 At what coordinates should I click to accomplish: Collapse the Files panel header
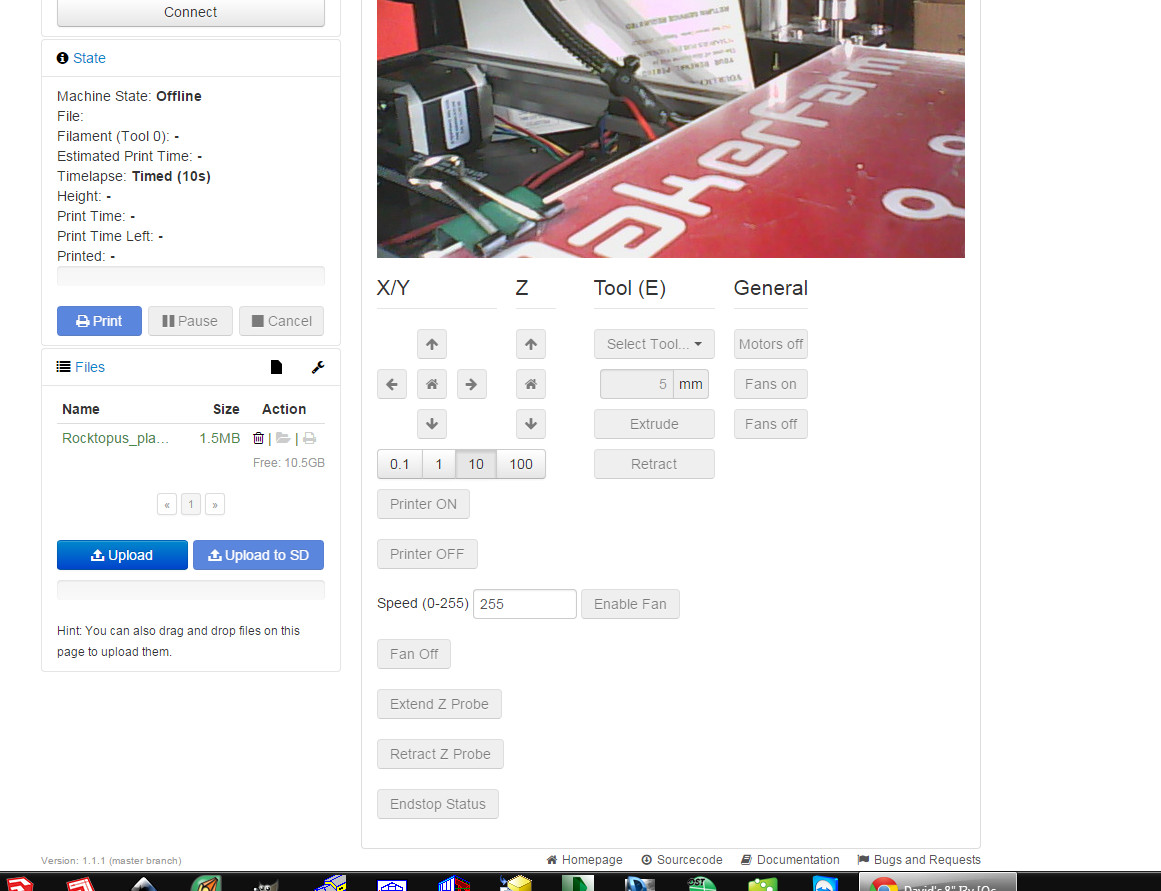coord(90,367)
